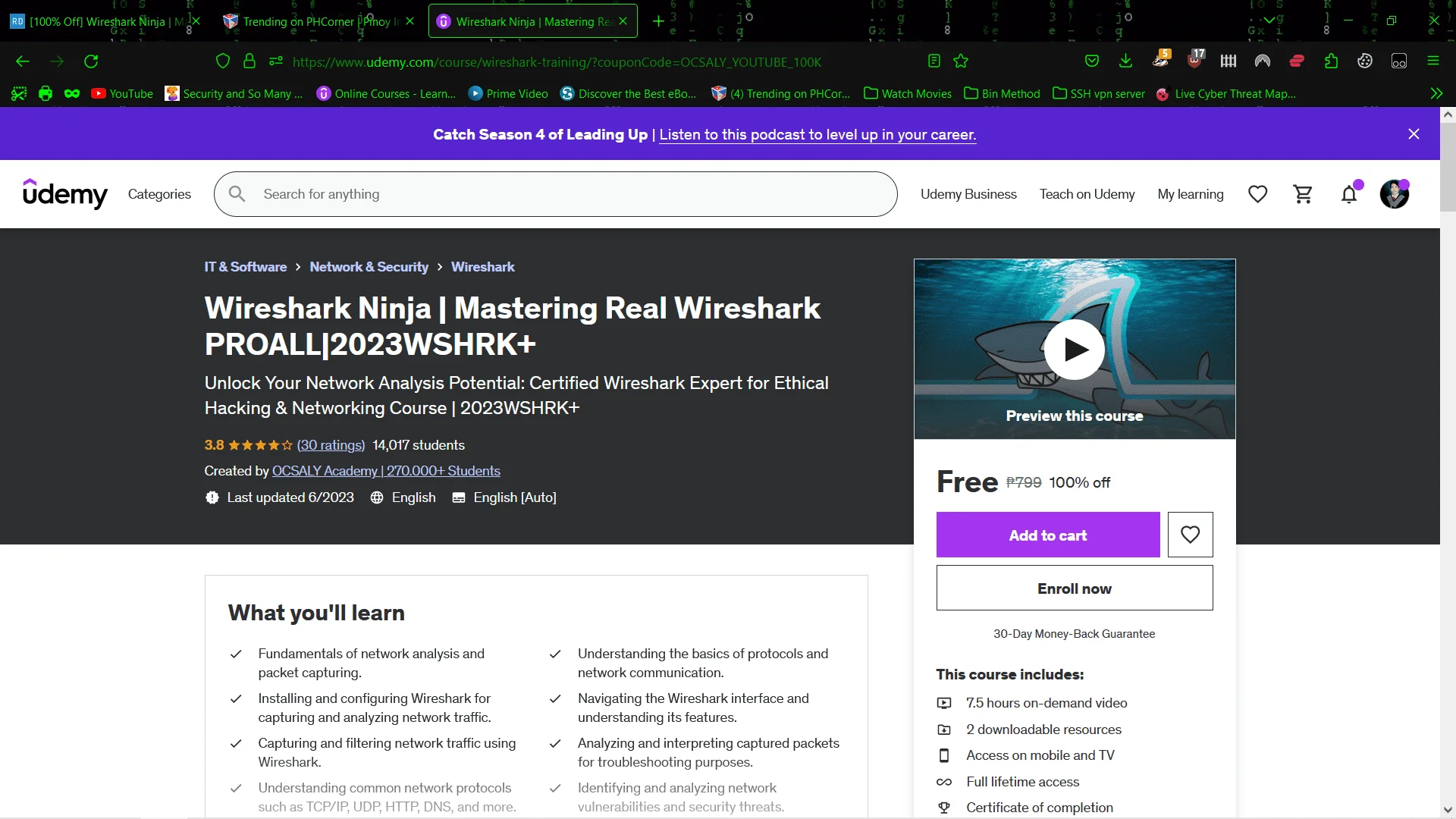Click the extension icon with 5 badge
The width and height of the screenshot is (1456, 819).
(x=1161, y=60)
